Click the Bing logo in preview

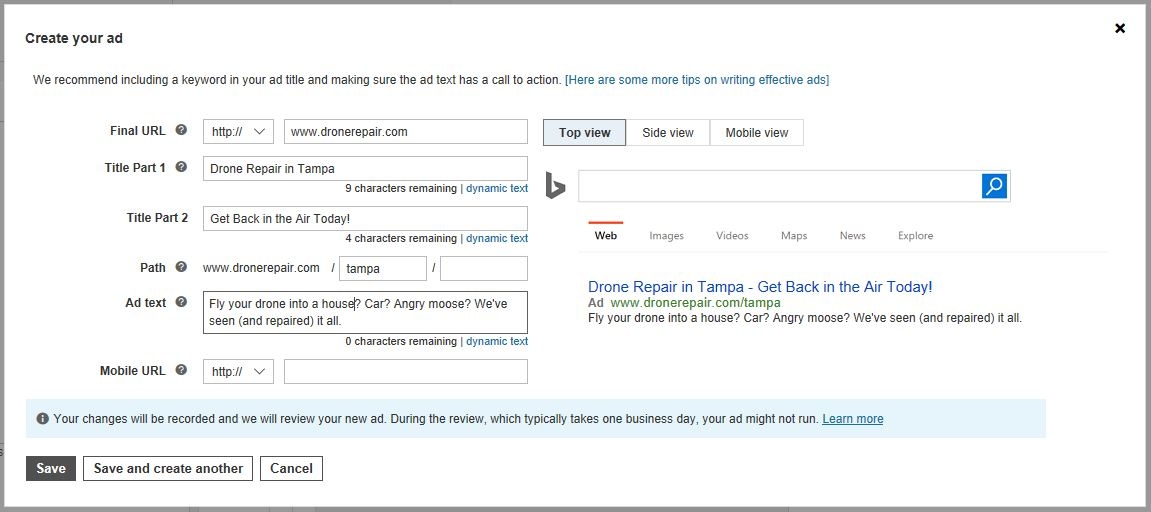click(x=555, y=185)
